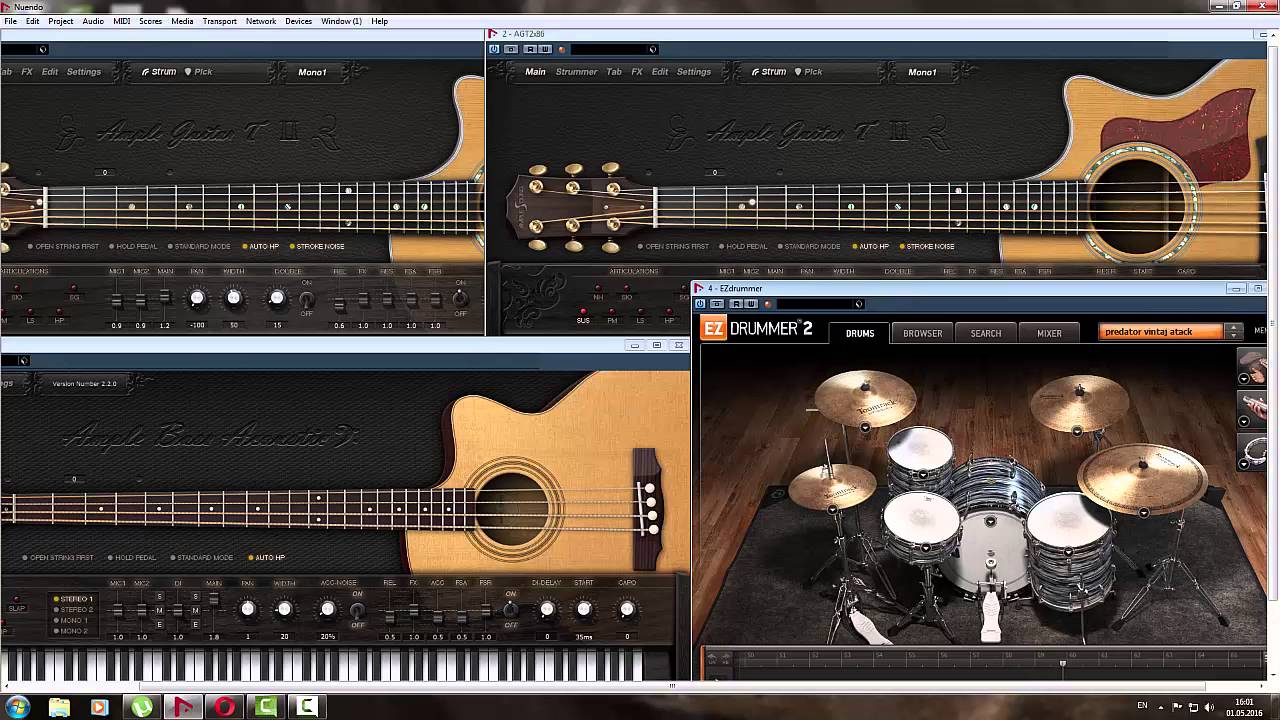Open Mono1 dropdown in leftmost guitar window

[x=312, y=72]
